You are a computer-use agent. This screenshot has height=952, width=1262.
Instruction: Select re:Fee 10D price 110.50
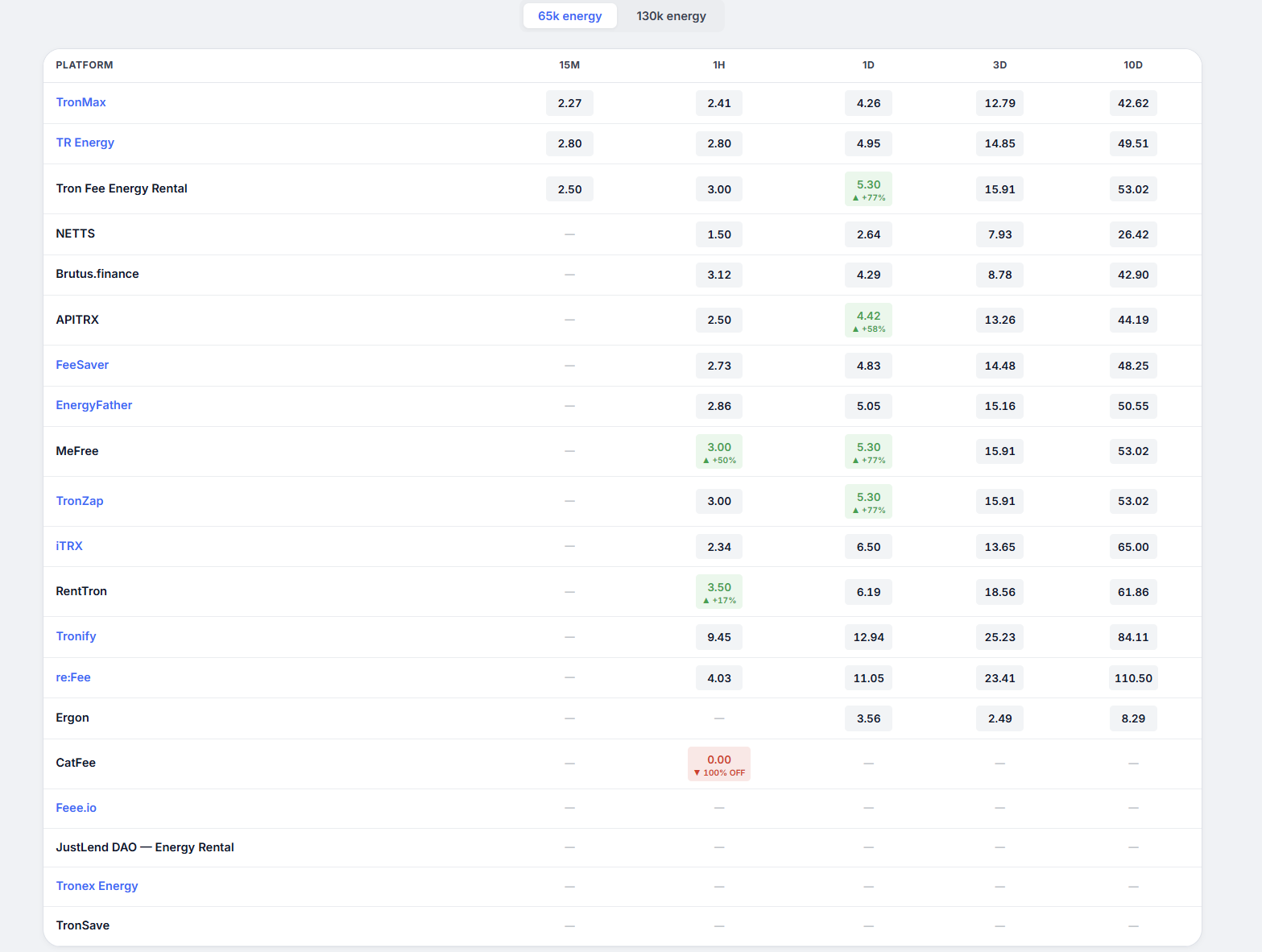[x=1133, y=678]
